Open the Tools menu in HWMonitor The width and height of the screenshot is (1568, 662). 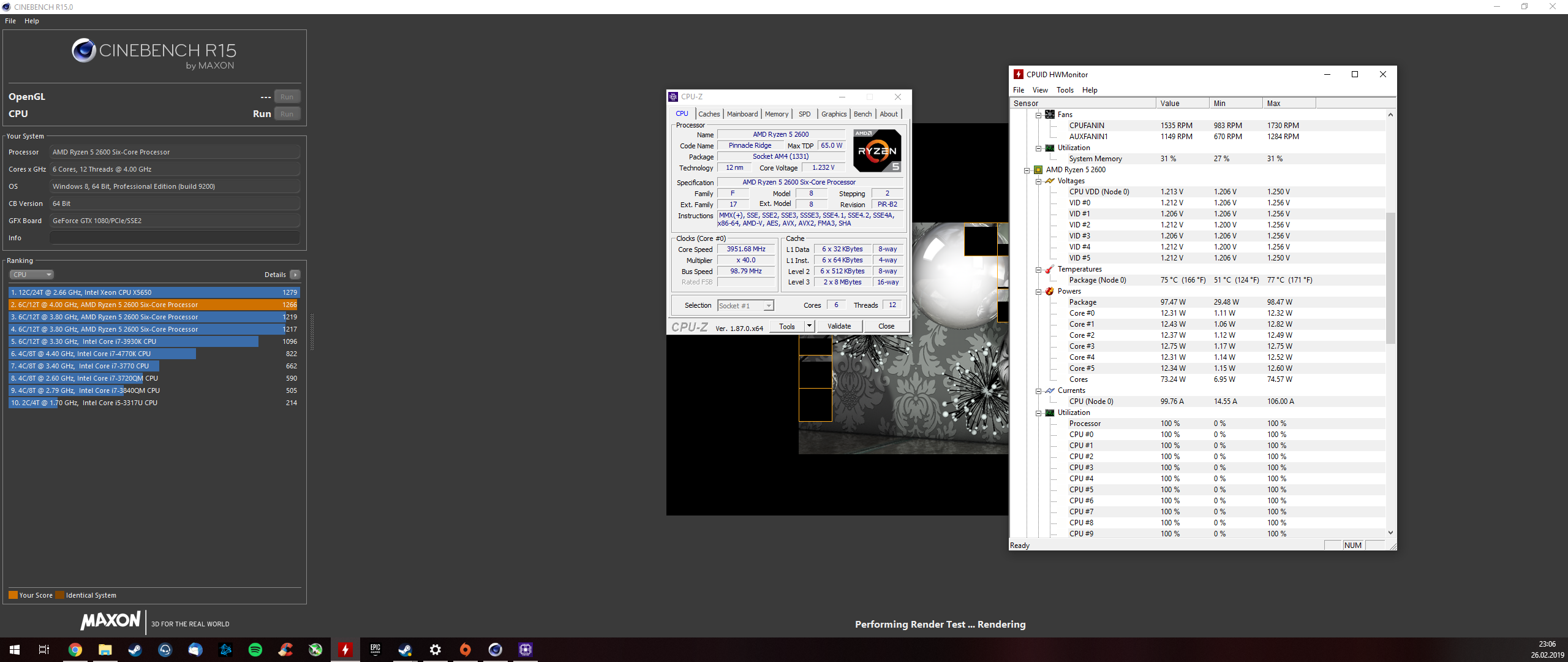(x=1065, y=90)
